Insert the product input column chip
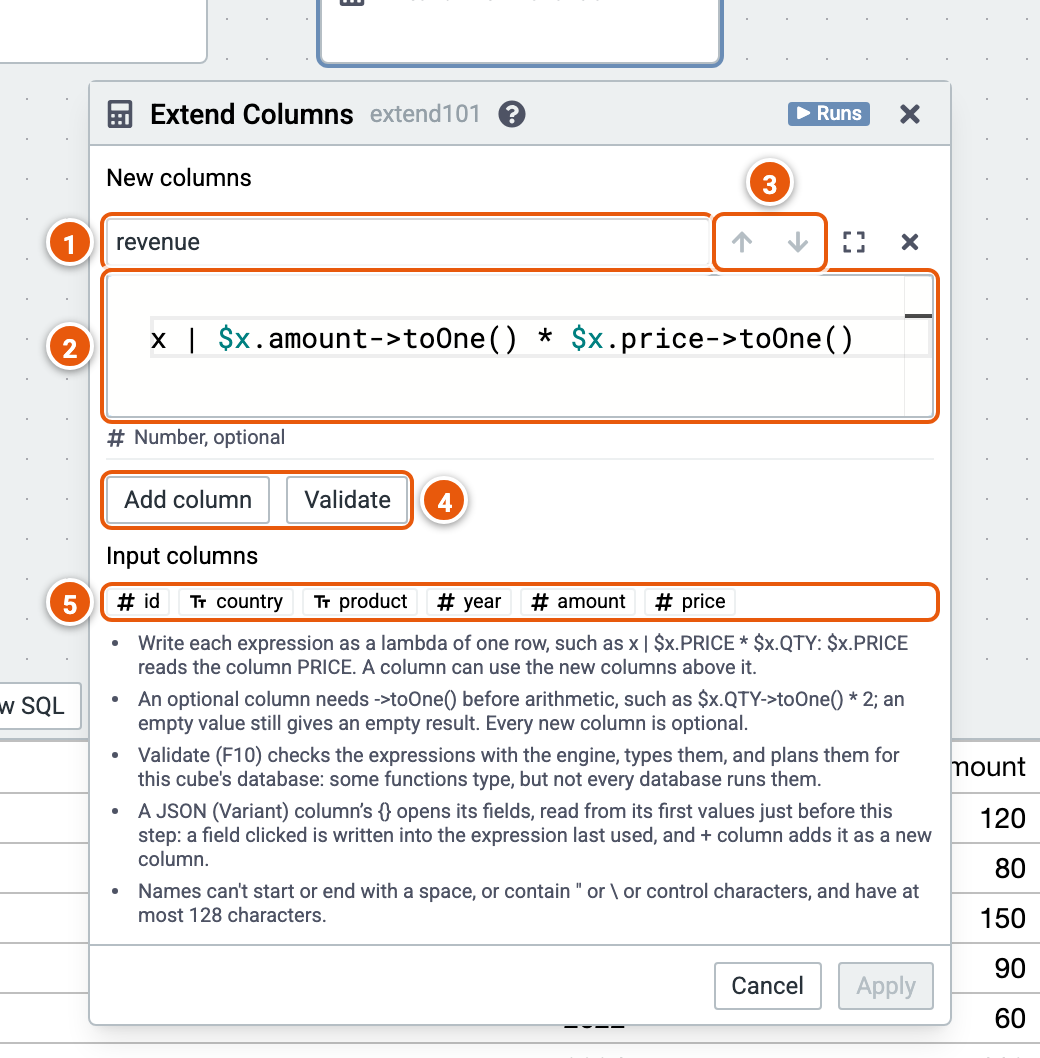Viewport: 1040px width, 1058px height. [360, 601]
